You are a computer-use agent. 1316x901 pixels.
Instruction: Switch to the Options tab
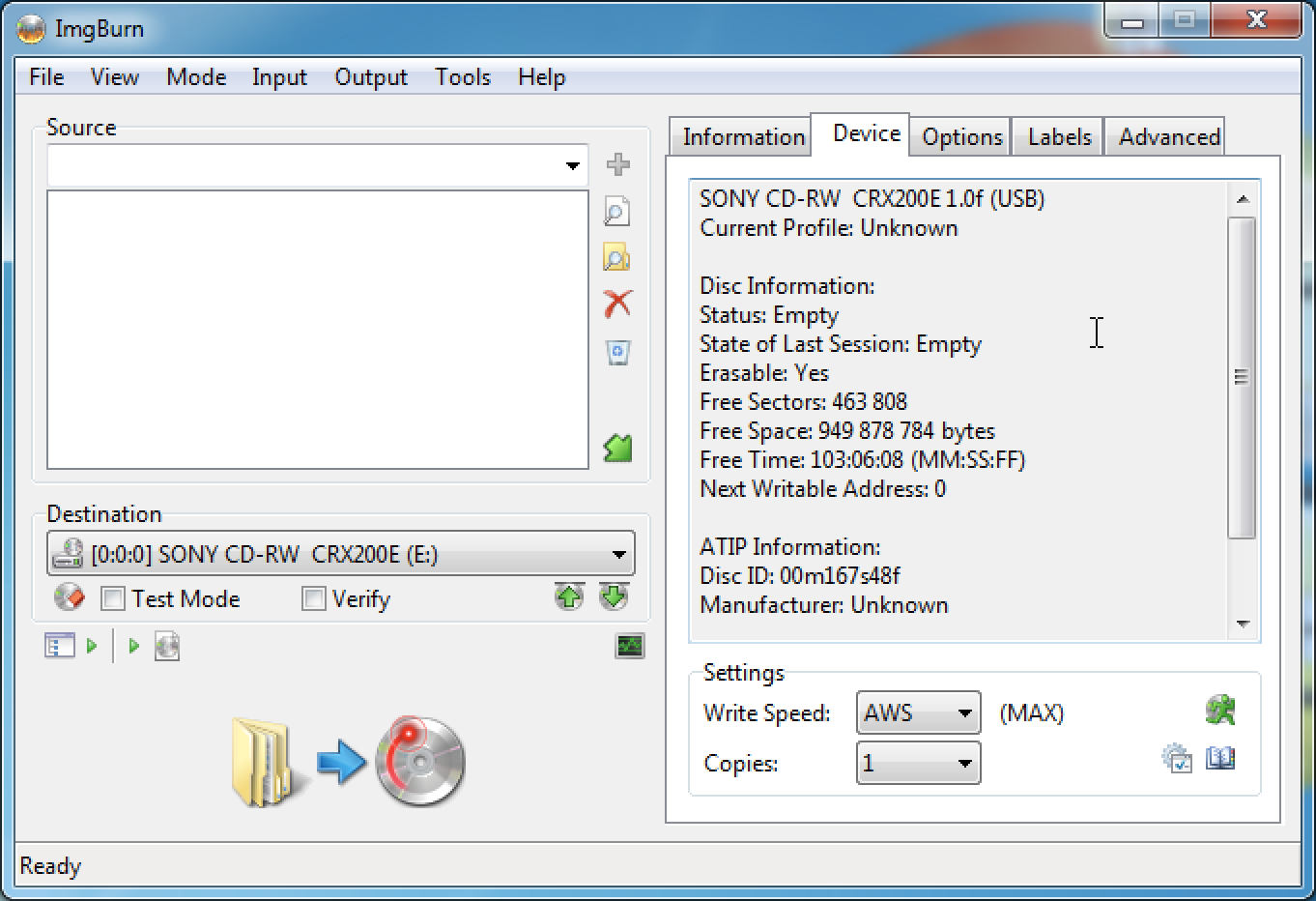(961, 137)
